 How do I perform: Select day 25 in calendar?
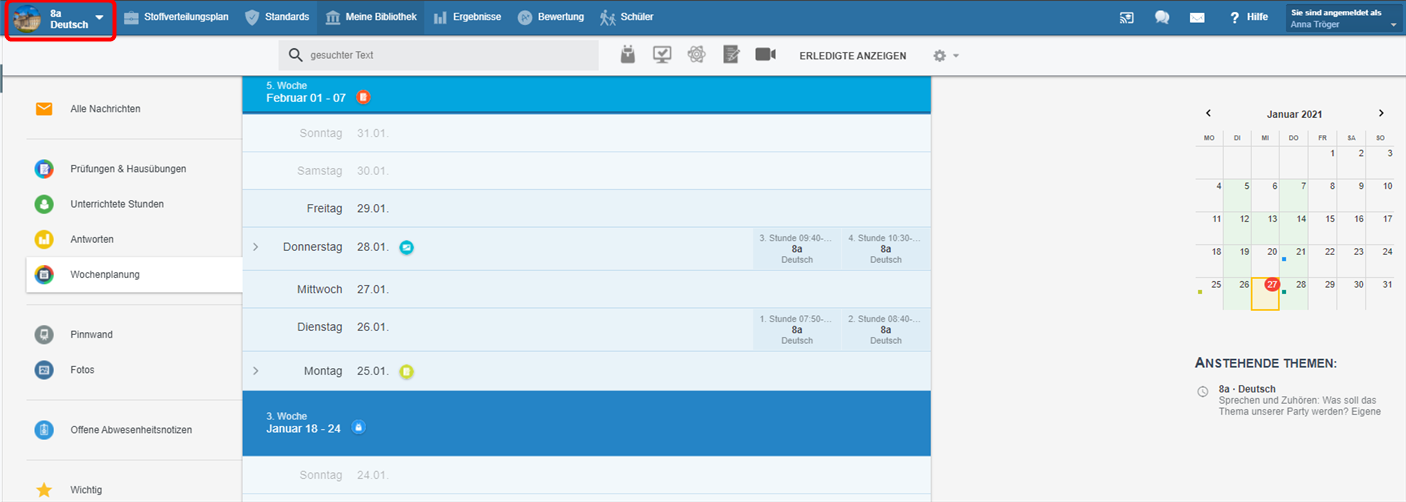[1209, 294]
